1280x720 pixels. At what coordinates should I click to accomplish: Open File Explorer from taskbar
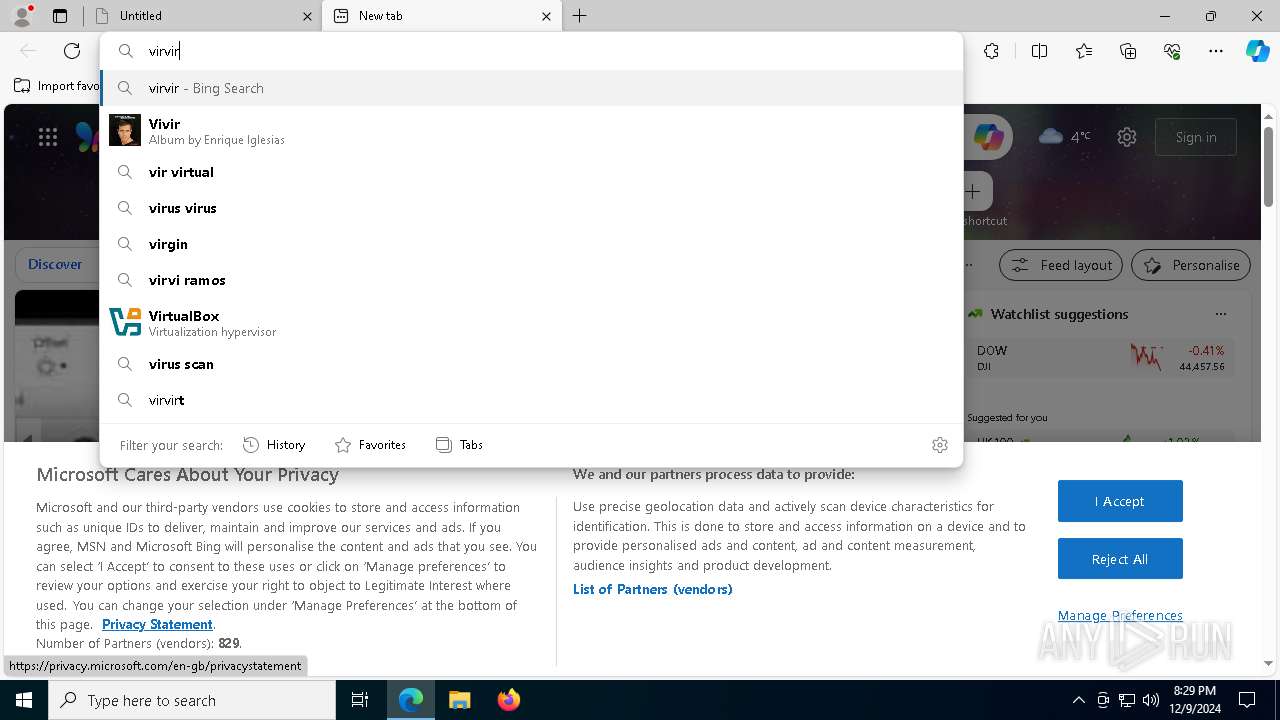(x=459, y=700)
